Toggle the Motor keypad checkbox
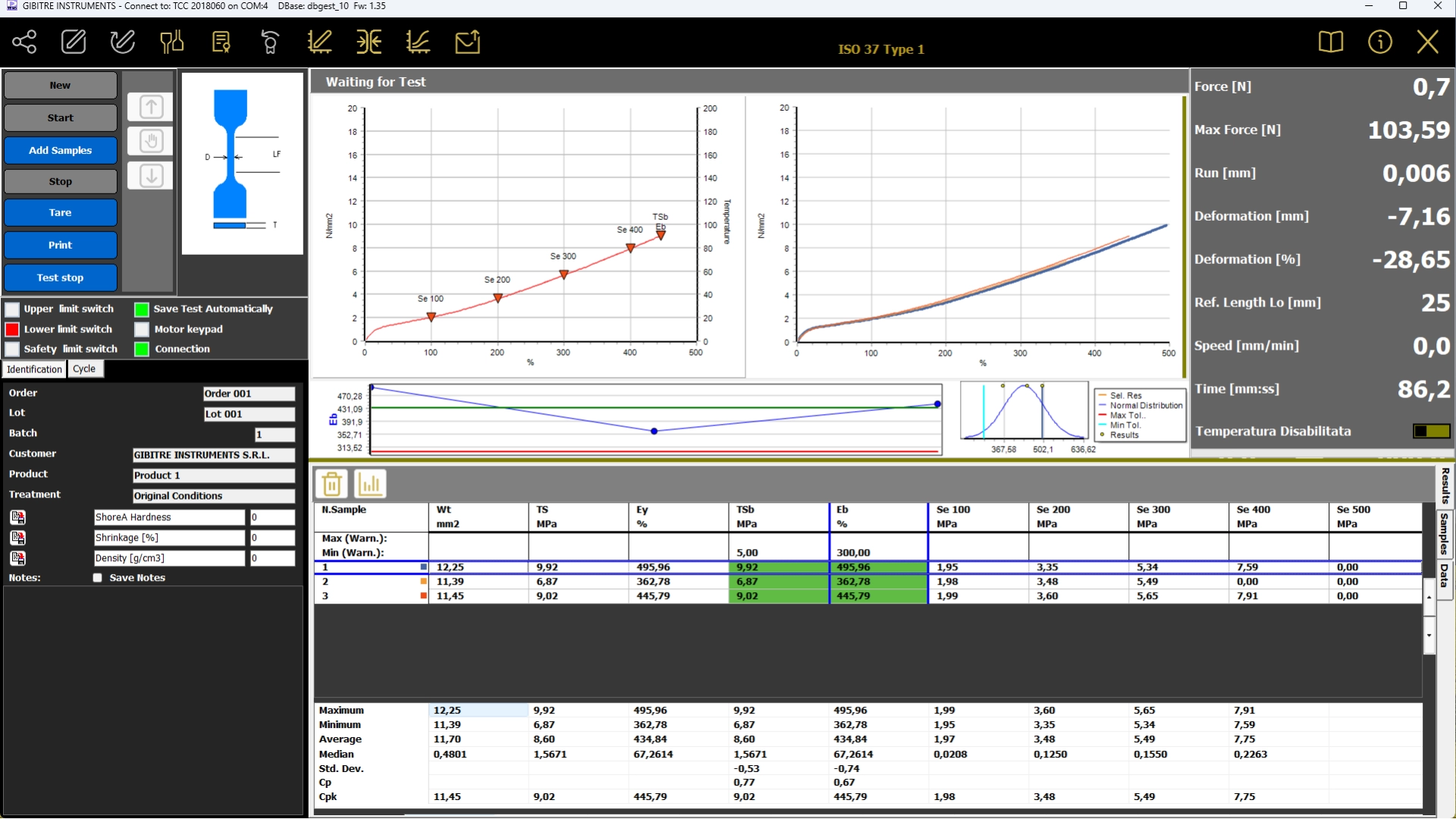This screenshot has height=819, width=1456. [142, 329]
